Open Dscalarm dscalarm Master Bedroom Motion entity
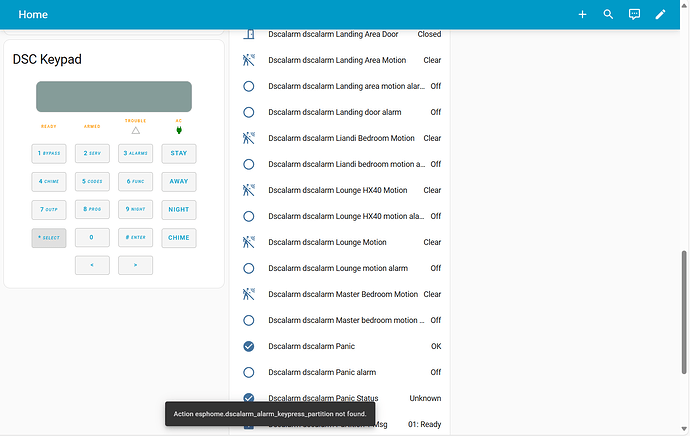This screenshot has width=690, height=436. pos(343,294)
